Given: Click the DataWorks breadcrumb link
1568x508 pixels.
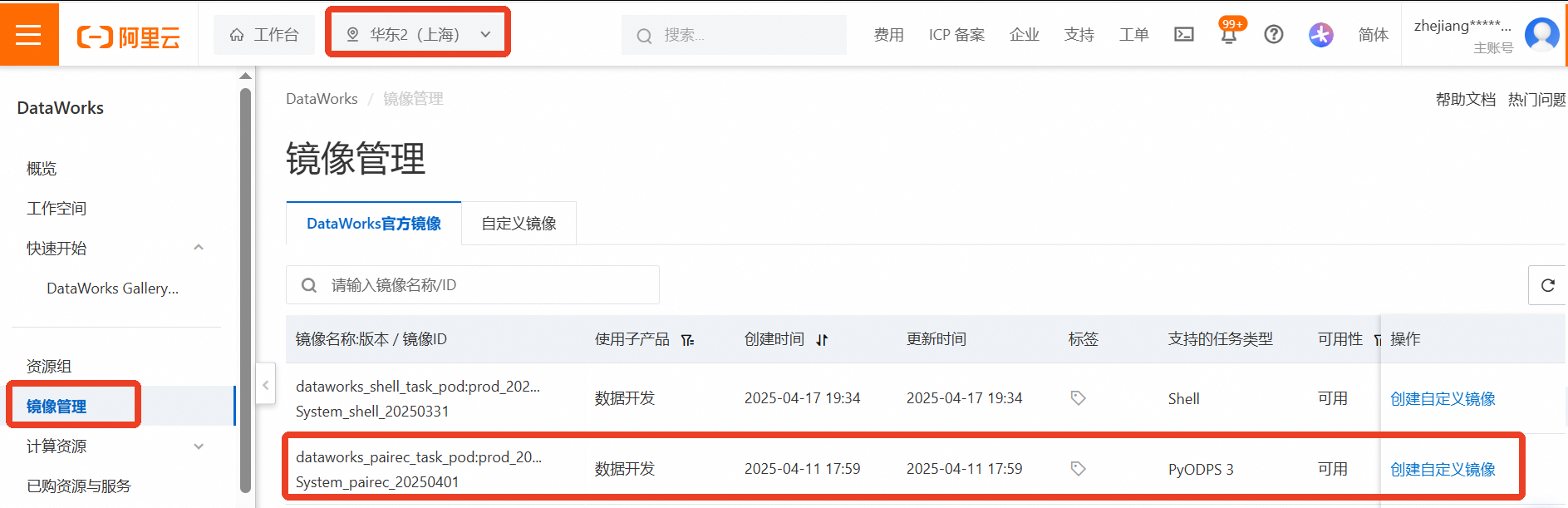Looking at the screenshot, I should pyautogui.click(x=322, y=99).
